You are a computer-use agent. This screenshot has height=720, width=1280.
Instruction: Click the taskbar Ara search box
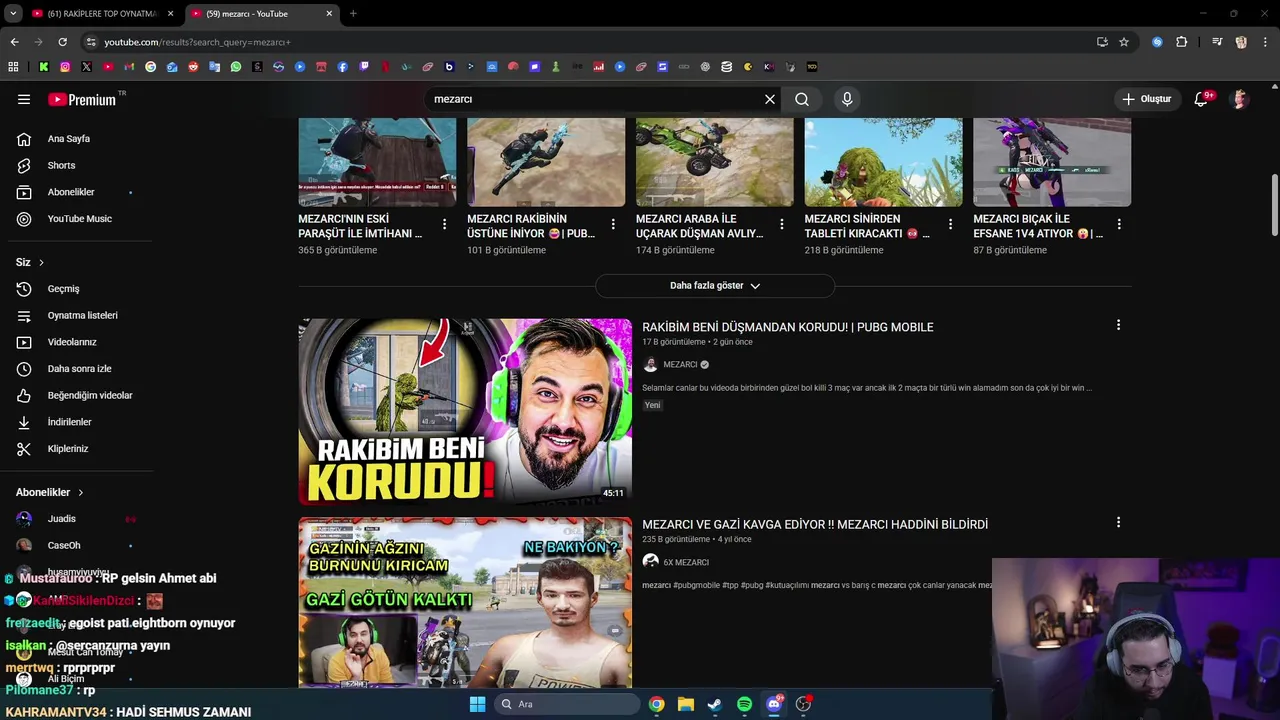[x=567, y=704]
